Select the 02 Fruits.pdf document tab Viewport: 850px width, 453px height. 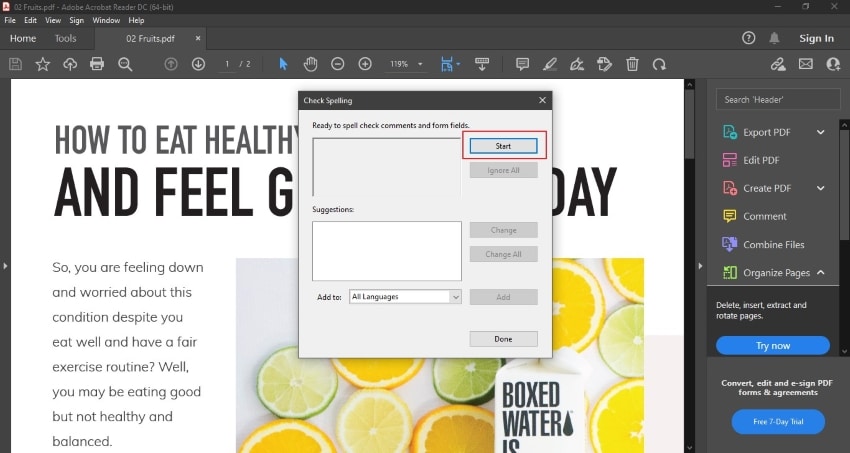click(x=150, y=38)
